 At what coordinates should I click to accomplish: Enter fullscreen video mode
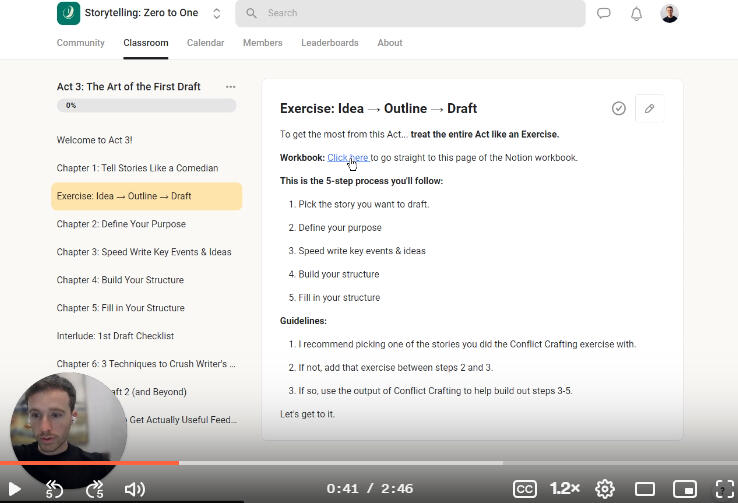tap(724, 488)
